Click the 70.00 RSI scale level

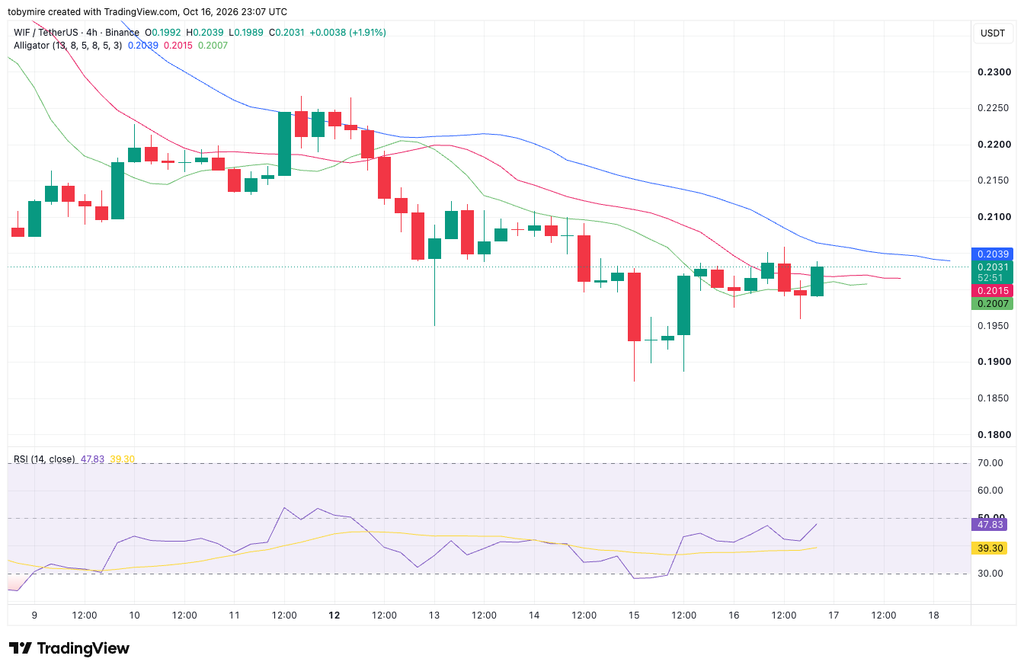pyautogui.click(x=990, y=463)
